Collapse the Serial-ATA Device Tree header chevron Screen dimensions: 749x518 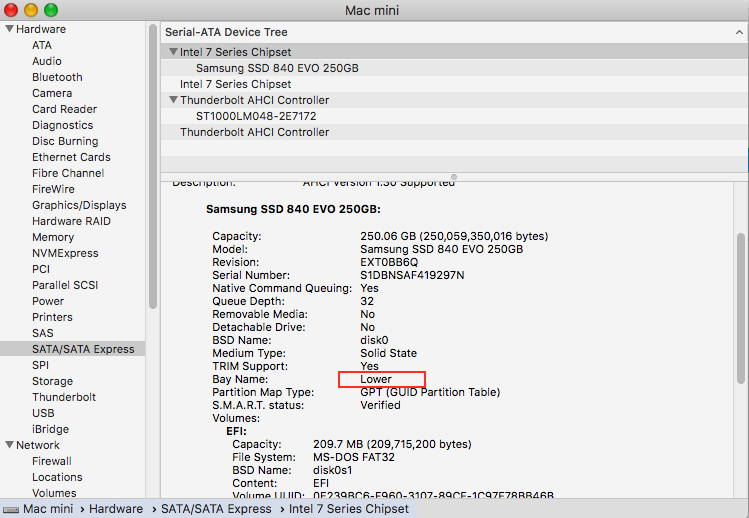pyautogui.click(x=739, y=32)
